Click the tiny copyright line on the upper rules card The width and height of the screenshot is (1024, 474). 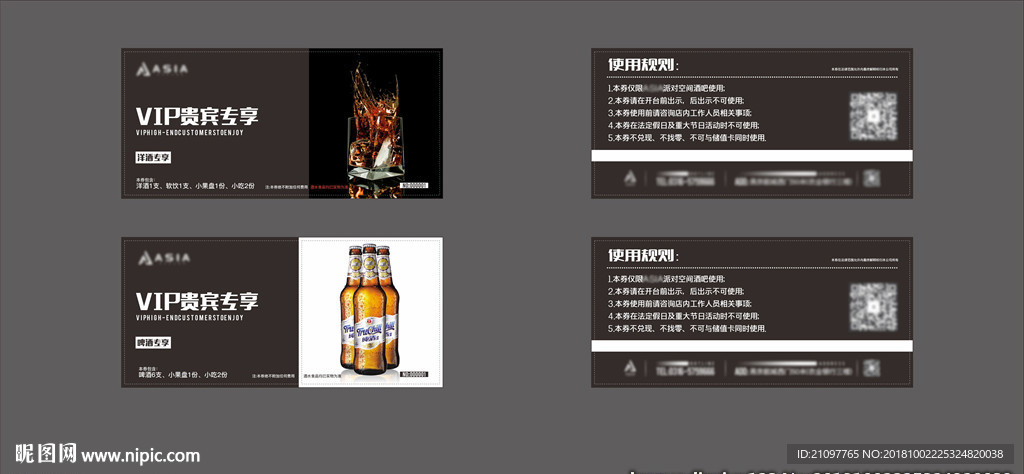[x=864, y=69]
